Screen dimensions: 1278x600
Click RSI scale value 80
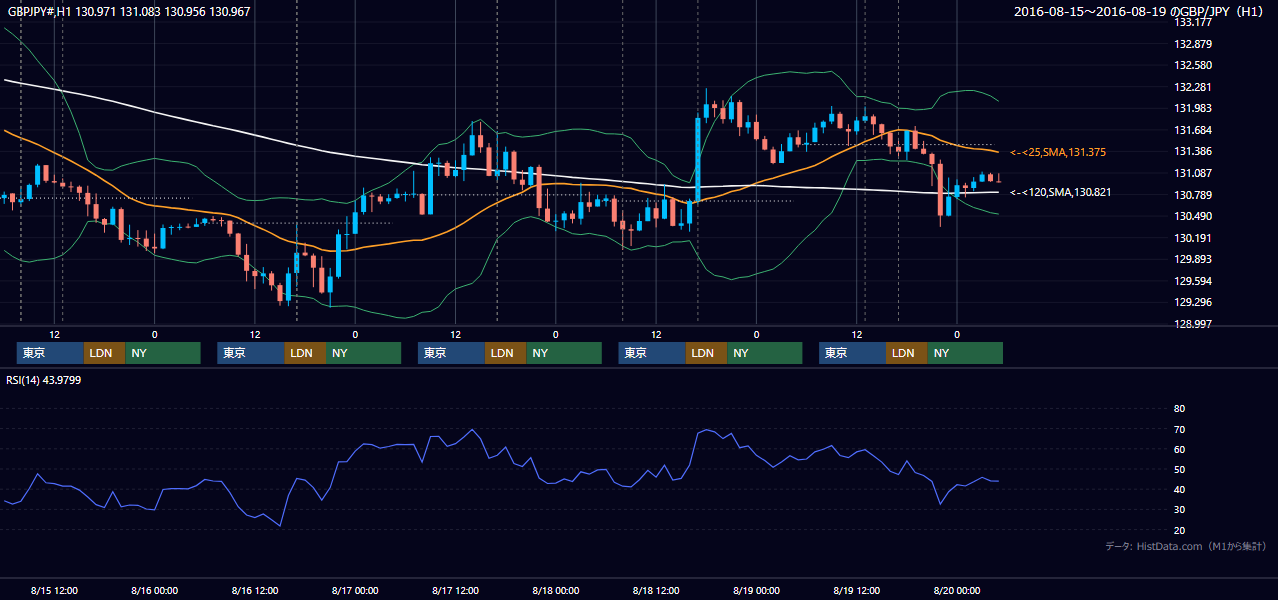tap(1179, 409)
